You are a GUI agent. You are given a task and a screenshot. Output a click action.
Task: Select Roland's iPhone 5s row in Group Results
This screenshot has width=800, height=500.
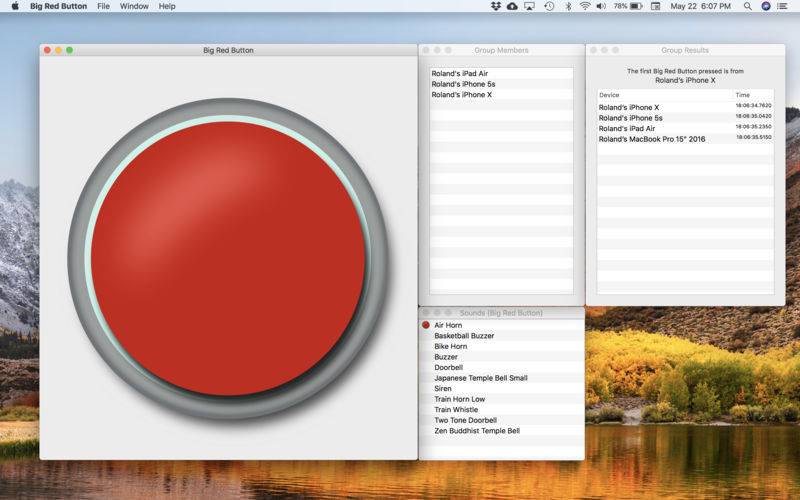(685, 118)
